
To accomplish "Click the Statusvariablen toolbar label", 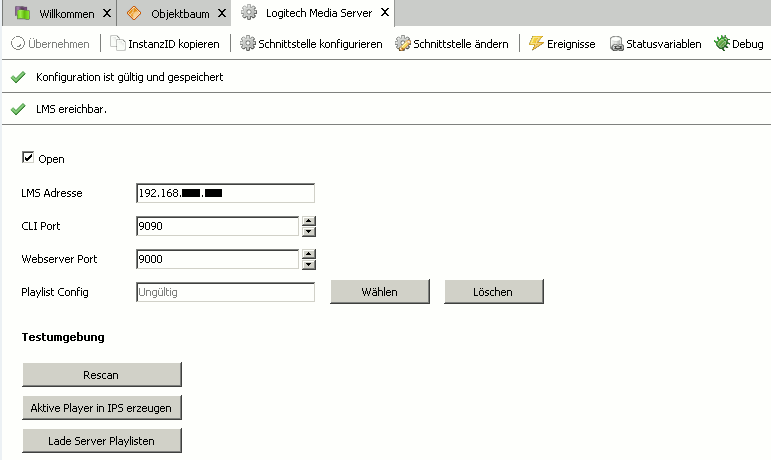I will [x=663, y=44].
